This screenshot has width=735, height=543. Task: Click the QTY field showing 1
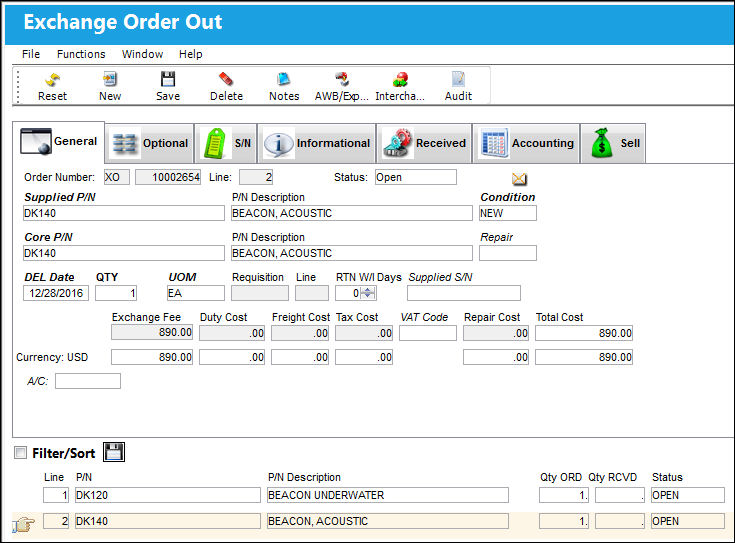(116, 293)
